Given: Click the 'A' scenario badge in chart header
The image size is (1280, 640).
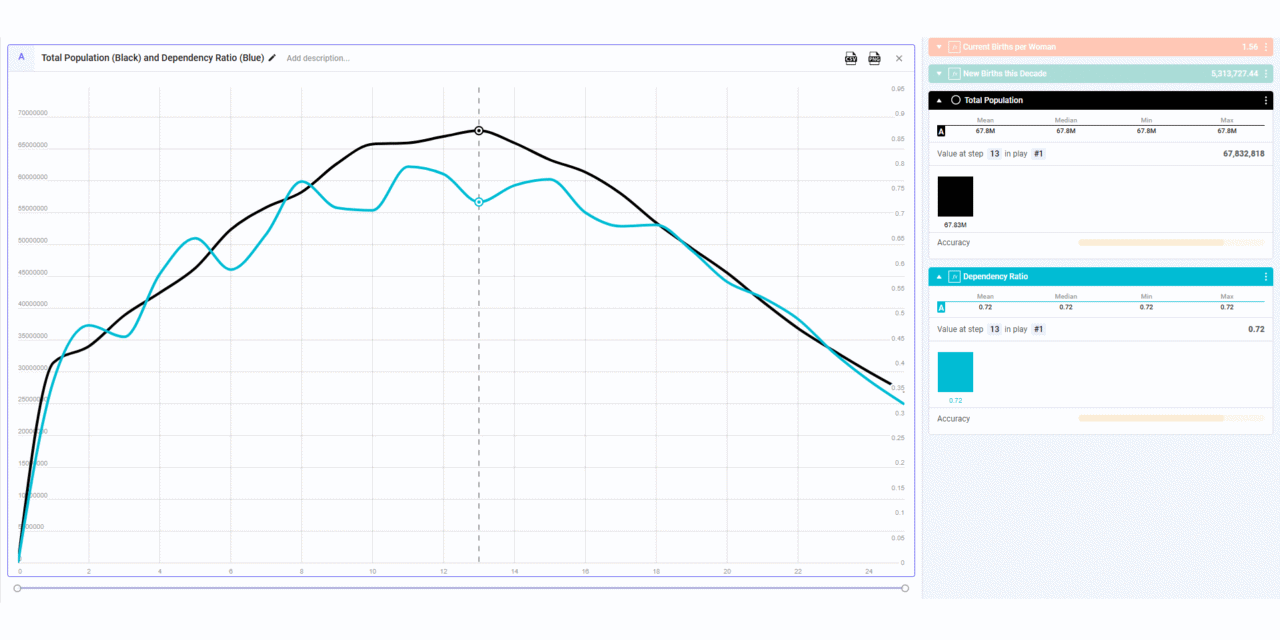Looking at the screenshot, I should click(x=22, y=58).
